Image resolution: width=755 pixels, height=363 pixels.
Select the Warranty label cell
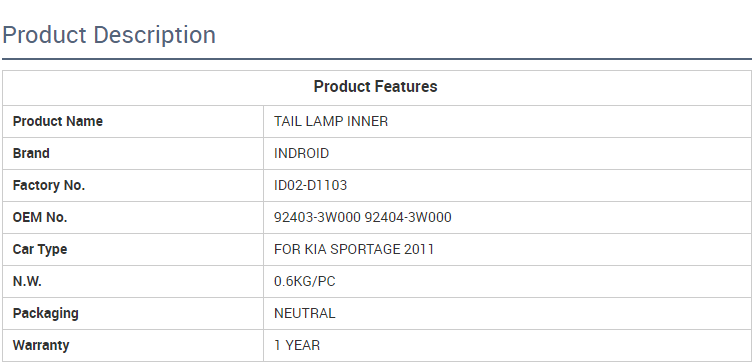click(133, 345)
